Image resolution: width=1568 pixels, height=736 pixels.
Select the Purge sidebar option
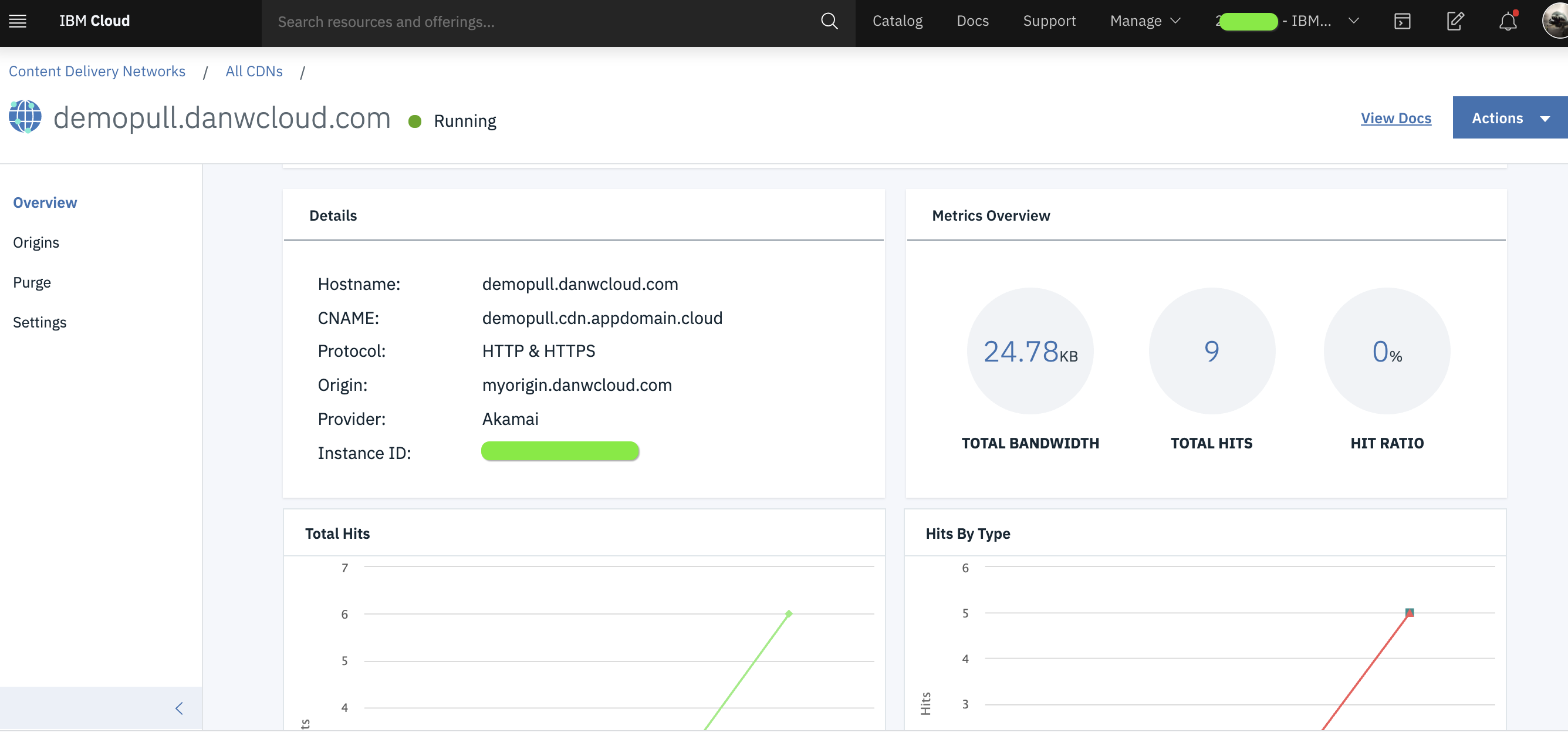pos(32,282)
